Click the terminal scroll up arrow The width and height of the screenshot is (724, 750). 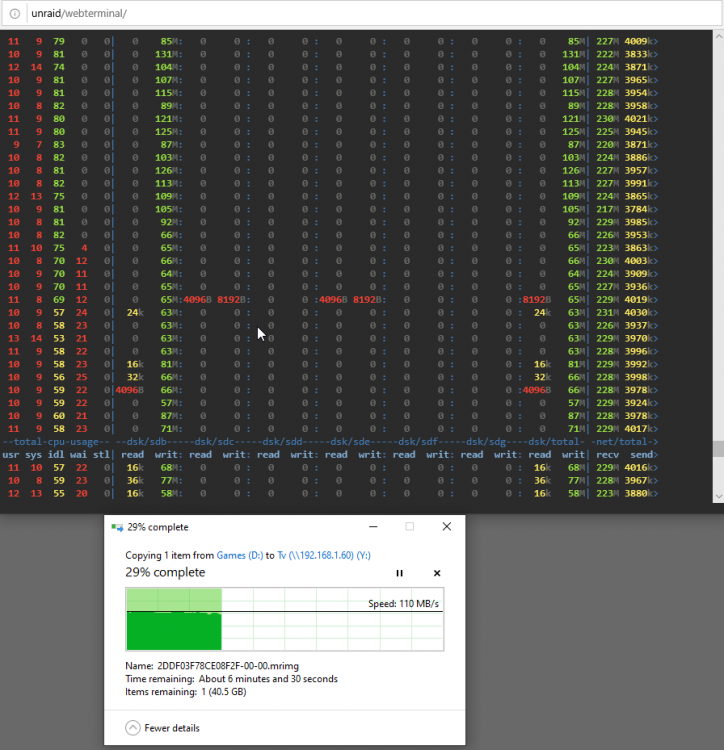[718, 36]
